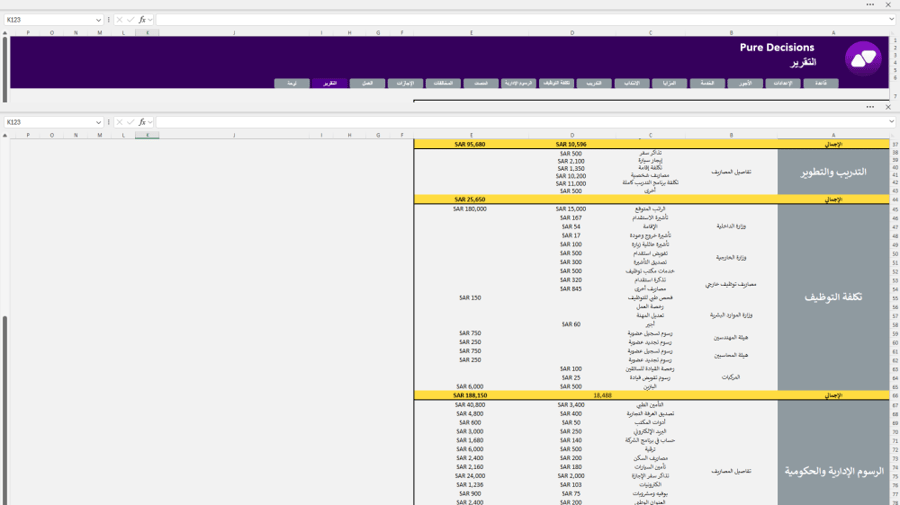Click the lower pane vertical scrollbar thumb
This screenshot has width=900, height=505.
tap(5, 410)
